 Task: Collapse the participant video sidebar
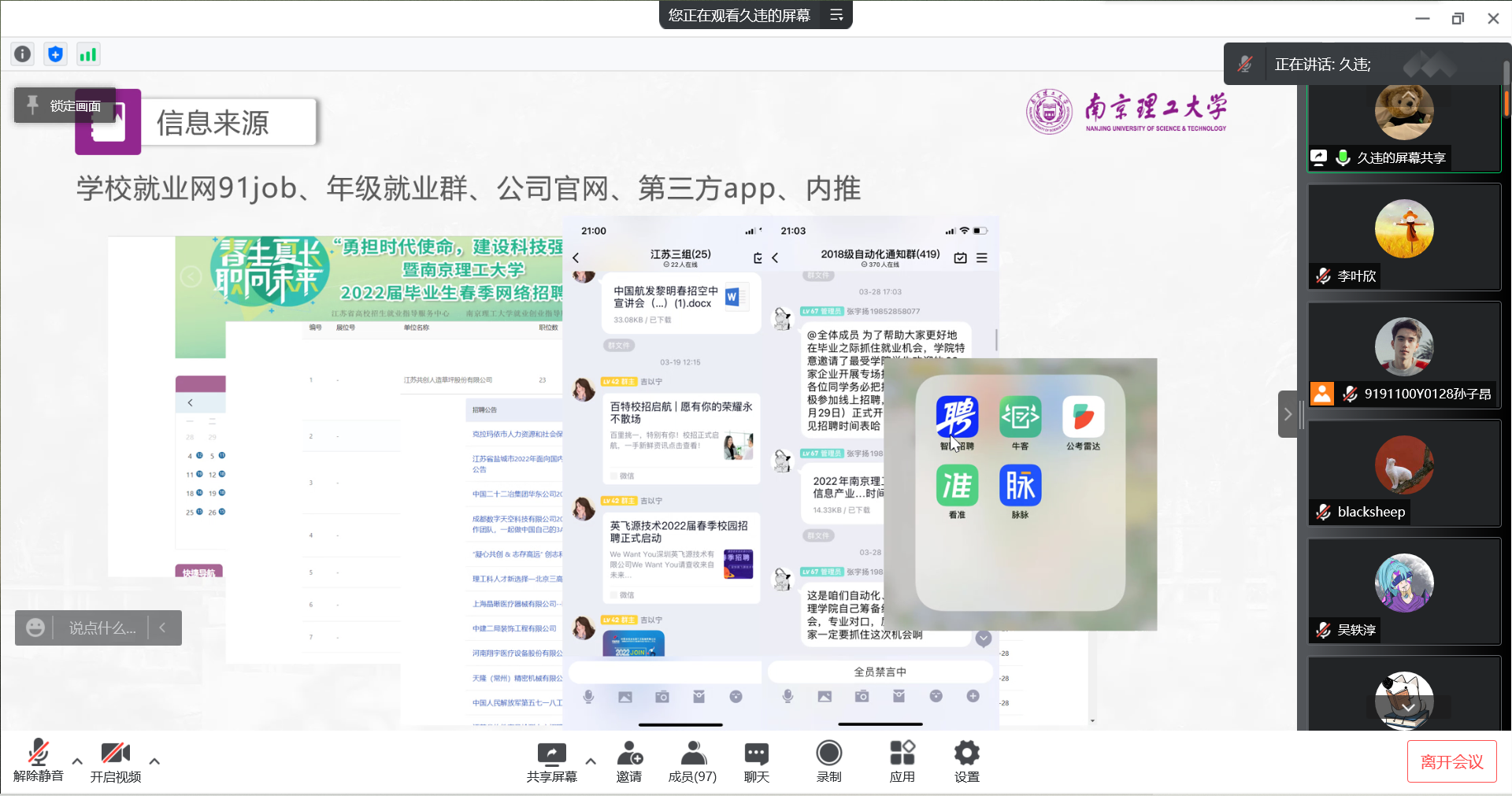[x=1288, y=414]
